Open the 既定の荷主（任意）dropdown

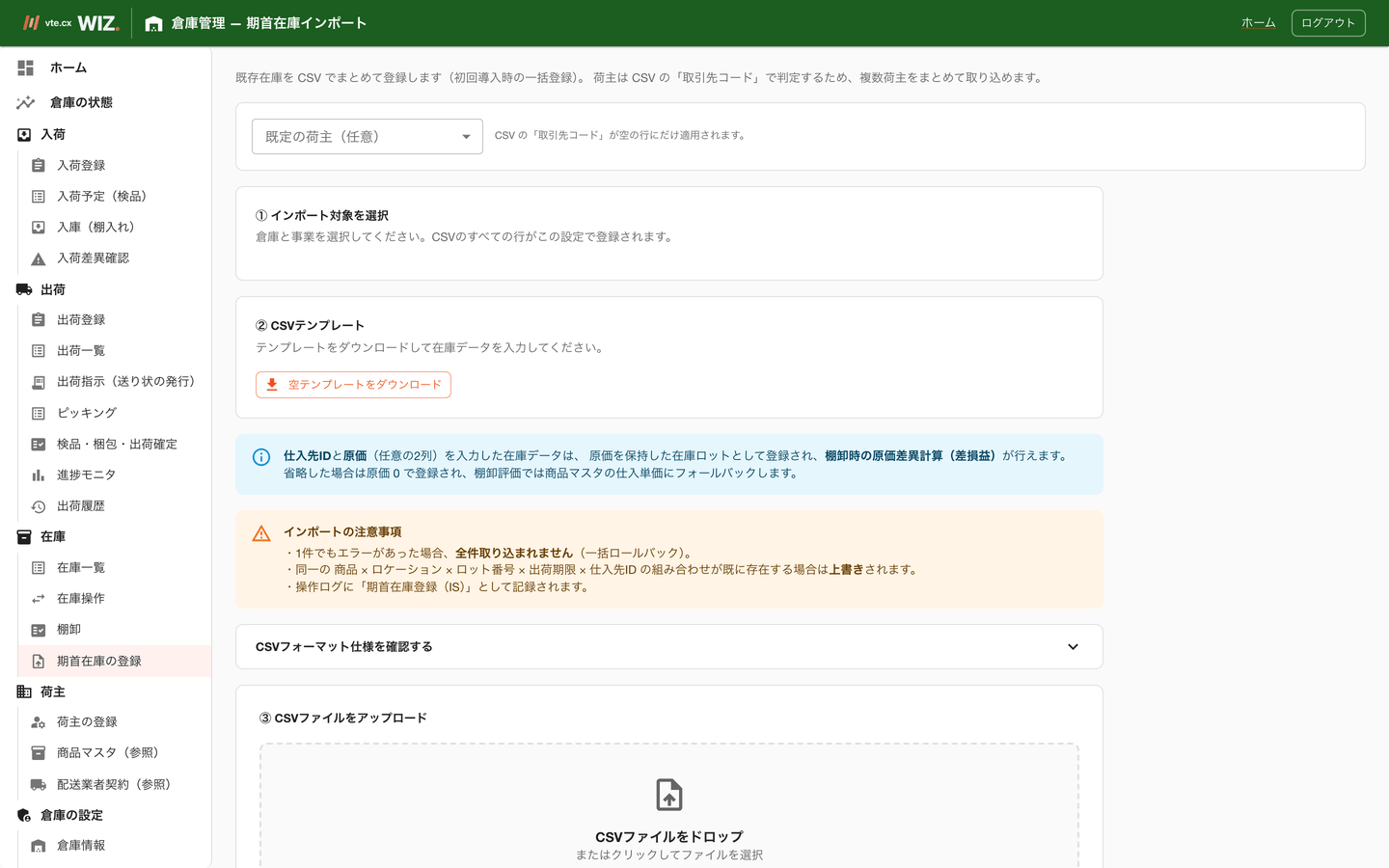[368, 136]
